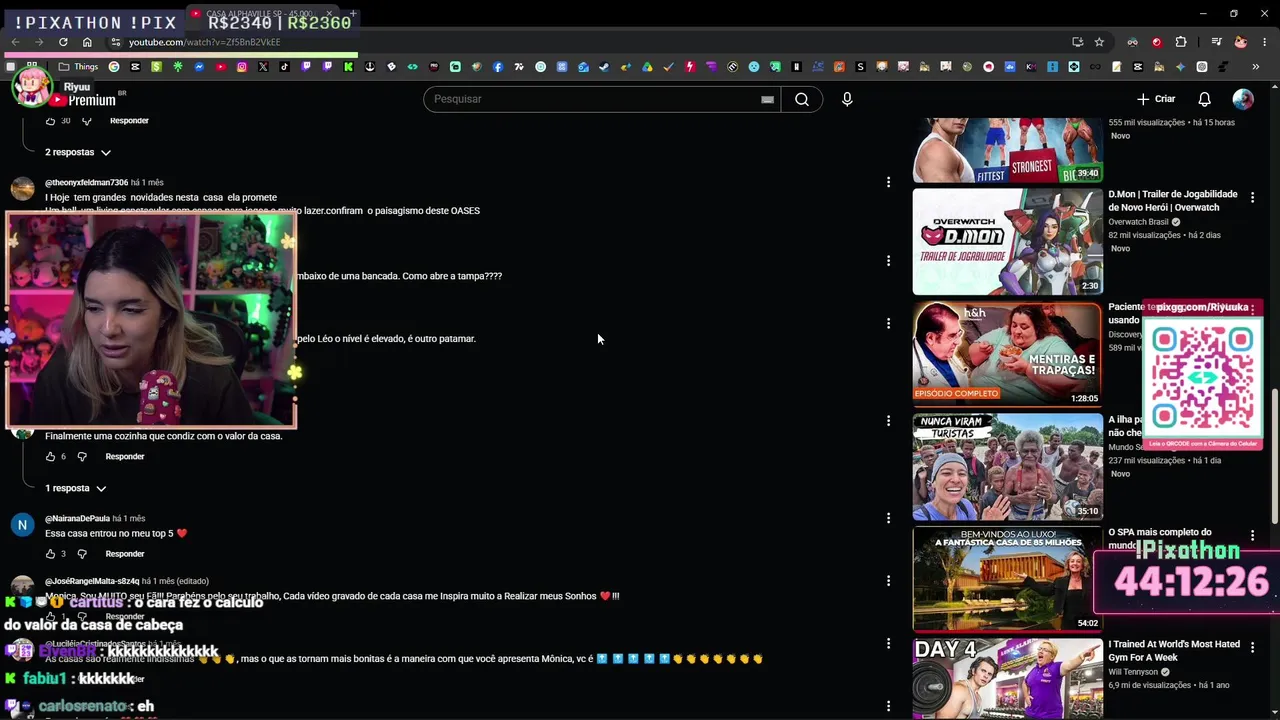Image resolution: width=1280 pixels, height=720 pixels.
Task: Start voice search with the microphone icon
Action: (x=847, y=99)
